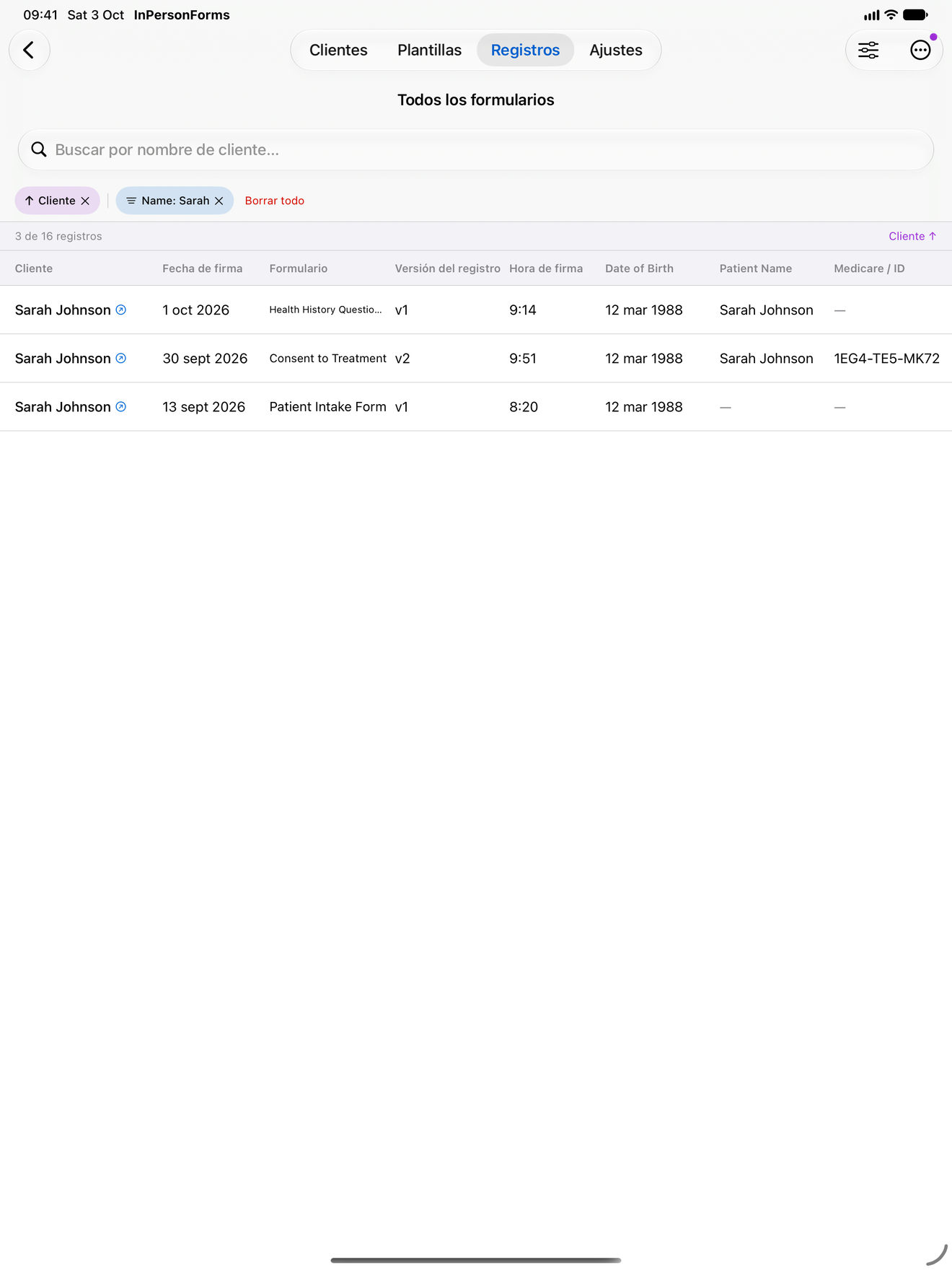Viewport: 952px width, 1270px height.
Task: Open the filter sliders options
Action: [868, 50]
